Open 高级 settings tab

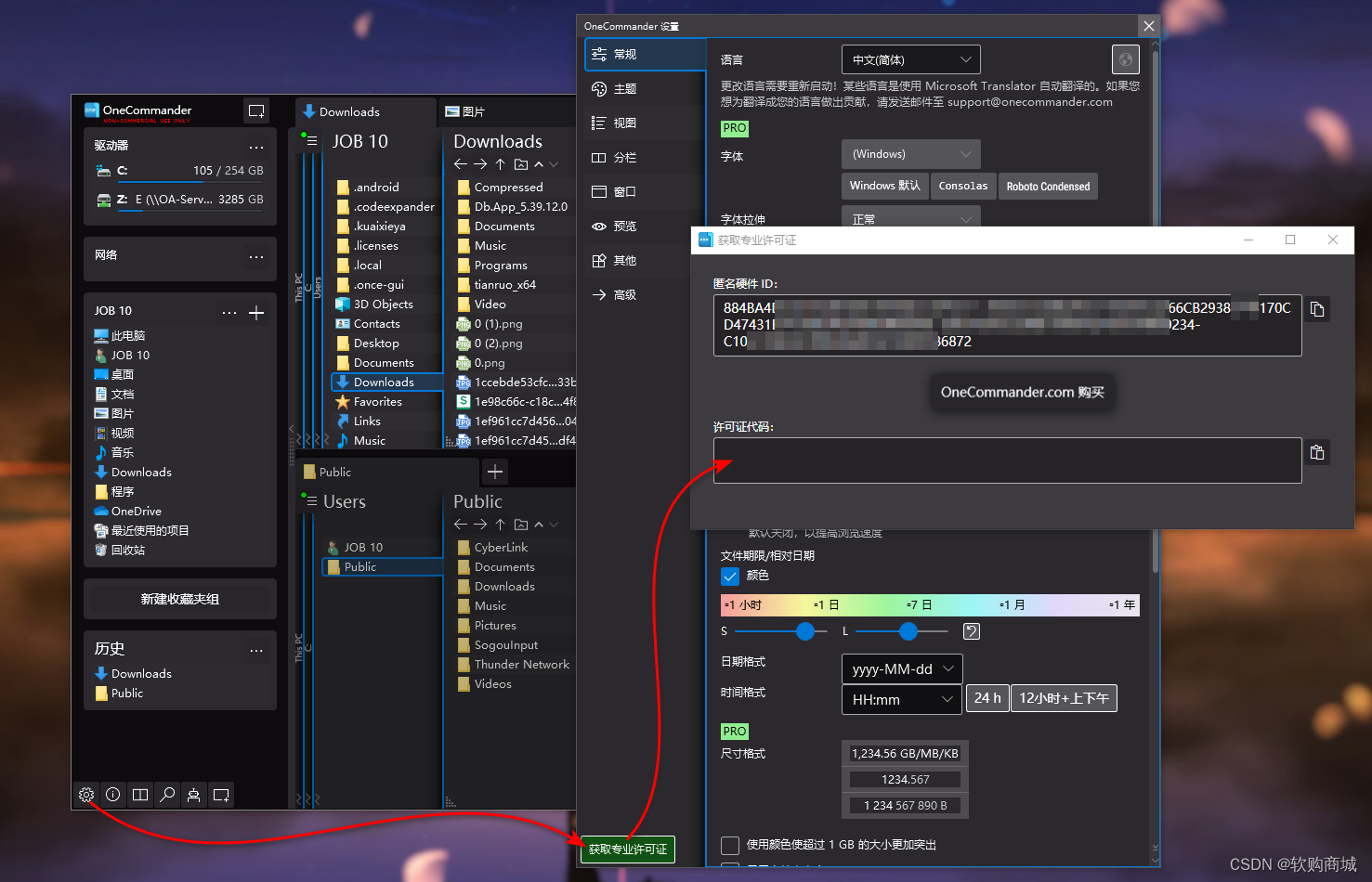[645, 295]
